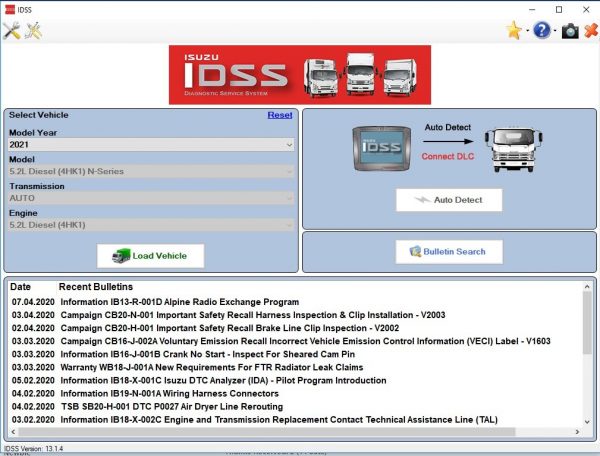Click the magnifier icon on Bulletin Search
The image size is (600, 456).
click(x=415, y=251)
